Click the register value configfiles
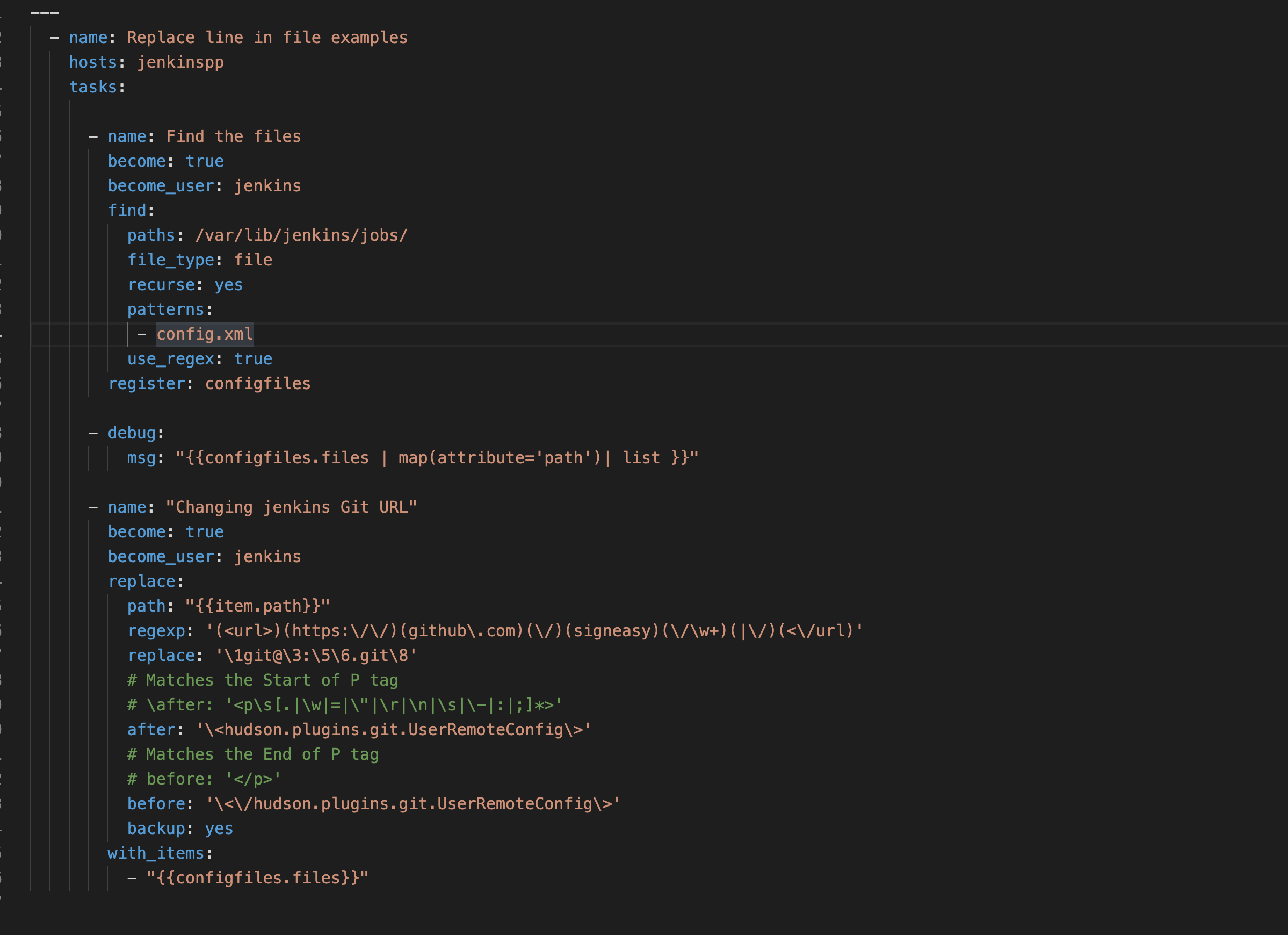This screenshot has height=935, width=1288. (x=257, y=384)
